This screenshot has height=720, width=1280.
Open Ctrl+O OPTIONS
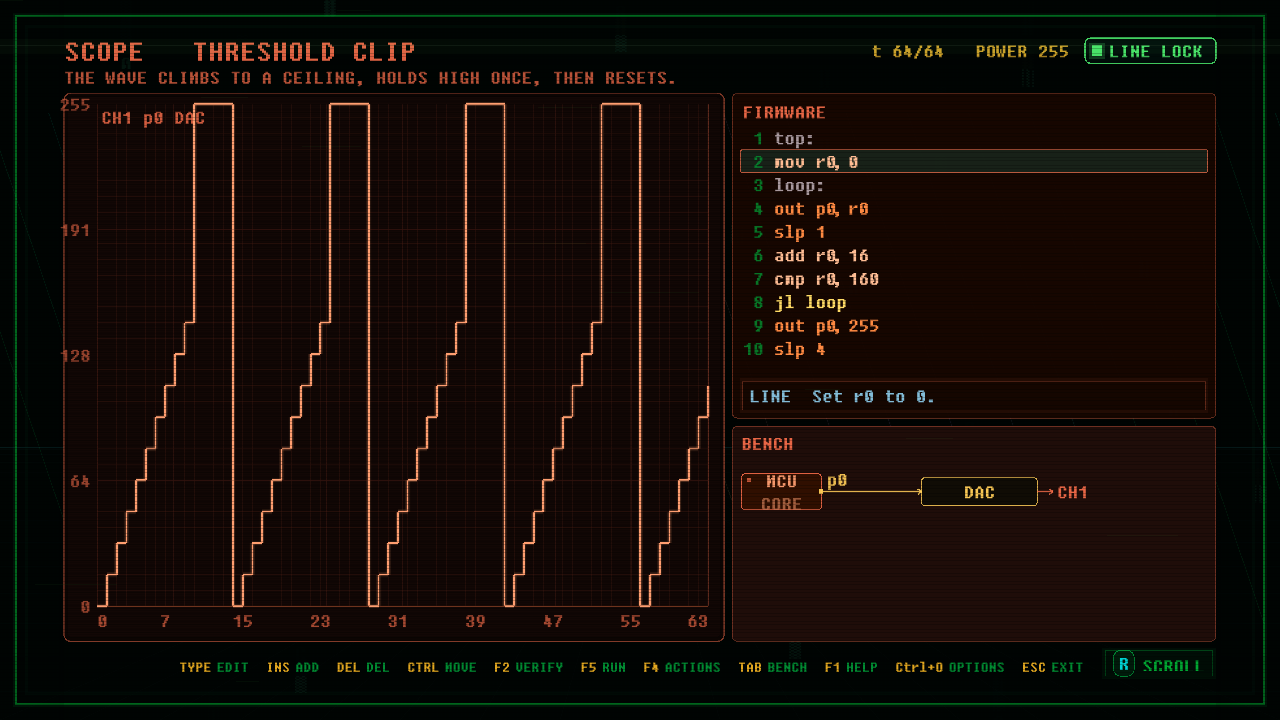[950, 667]
